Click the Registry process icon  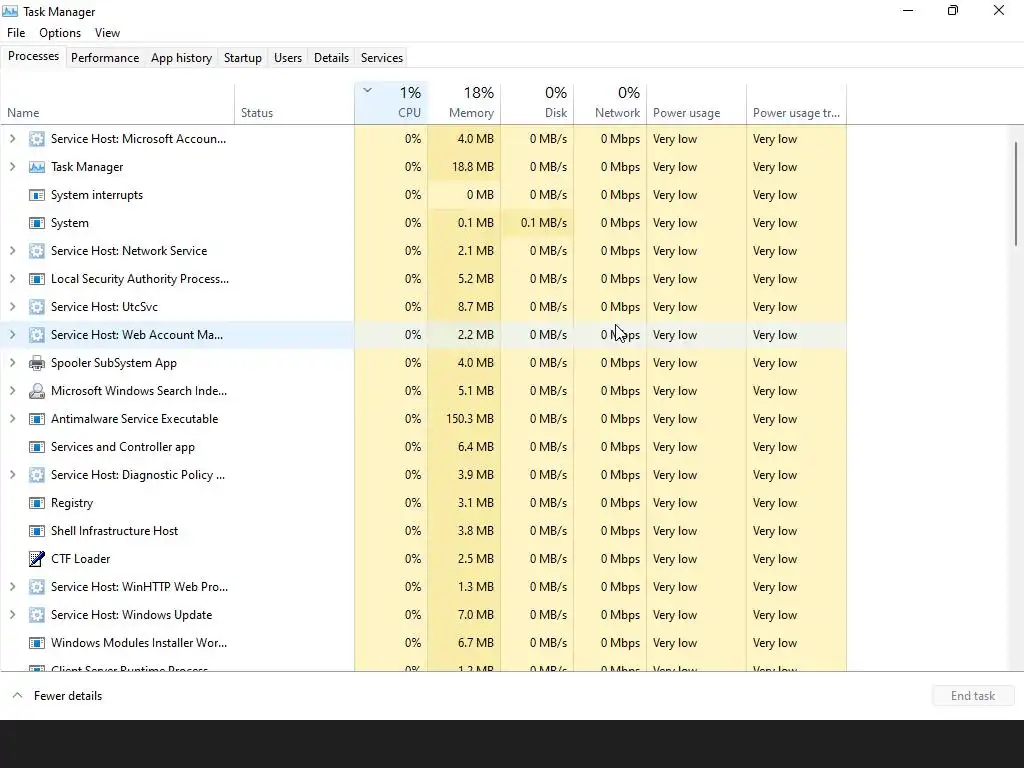tap(37, 503)
